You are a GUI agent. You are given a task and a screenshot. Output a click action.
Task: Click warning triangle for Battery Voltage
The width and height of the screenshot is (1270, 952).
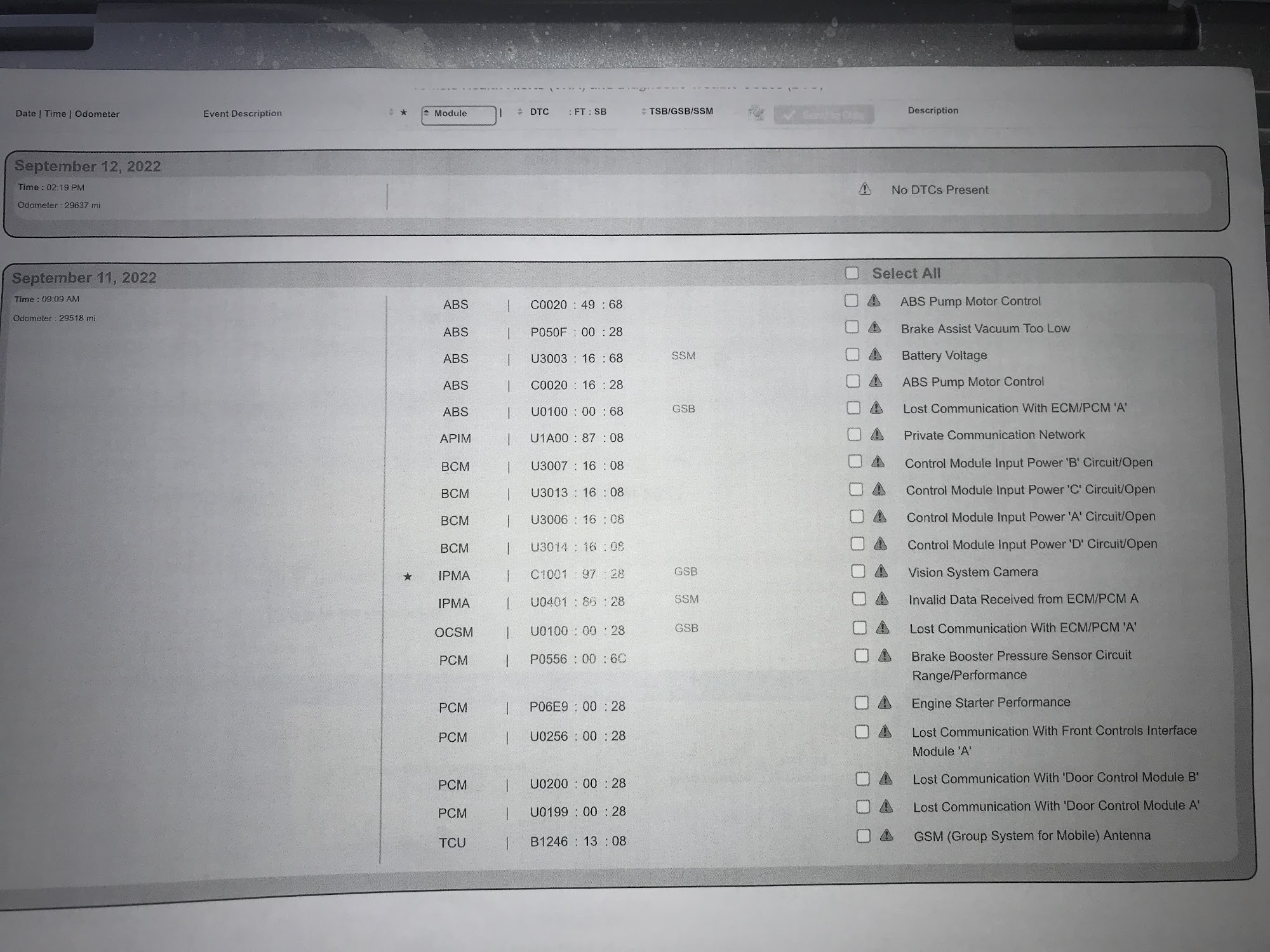pyautogui.click(x=875, y=355)
